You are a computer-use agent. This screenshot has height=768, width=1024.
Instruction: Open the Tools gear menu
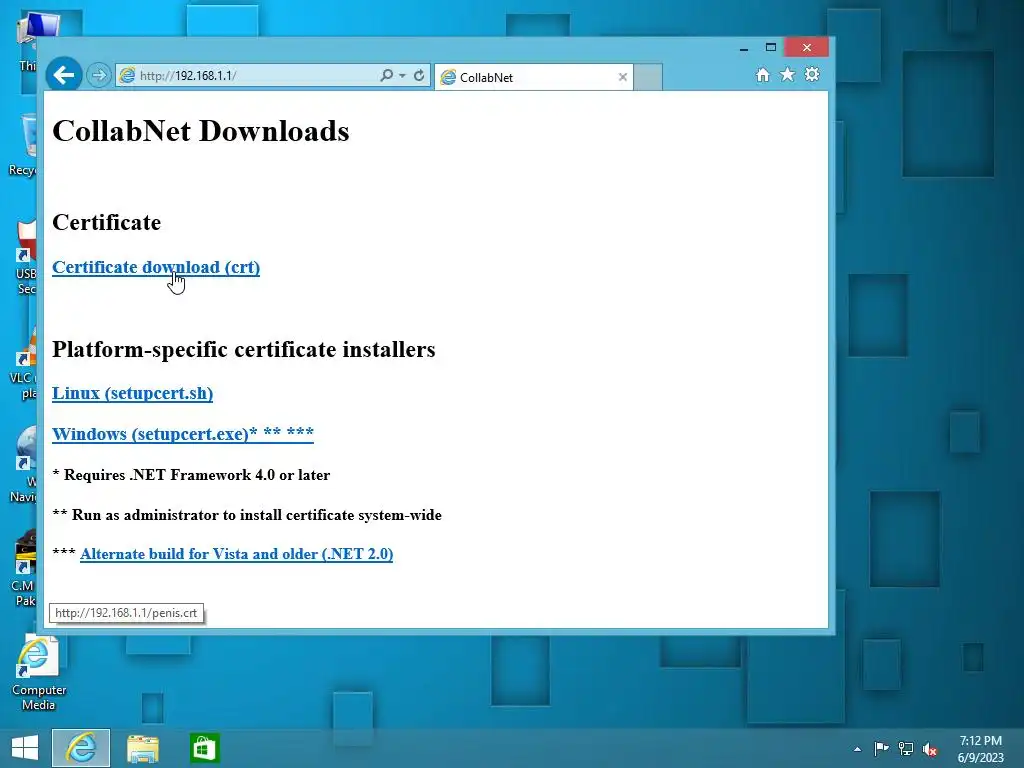[812, 74]
